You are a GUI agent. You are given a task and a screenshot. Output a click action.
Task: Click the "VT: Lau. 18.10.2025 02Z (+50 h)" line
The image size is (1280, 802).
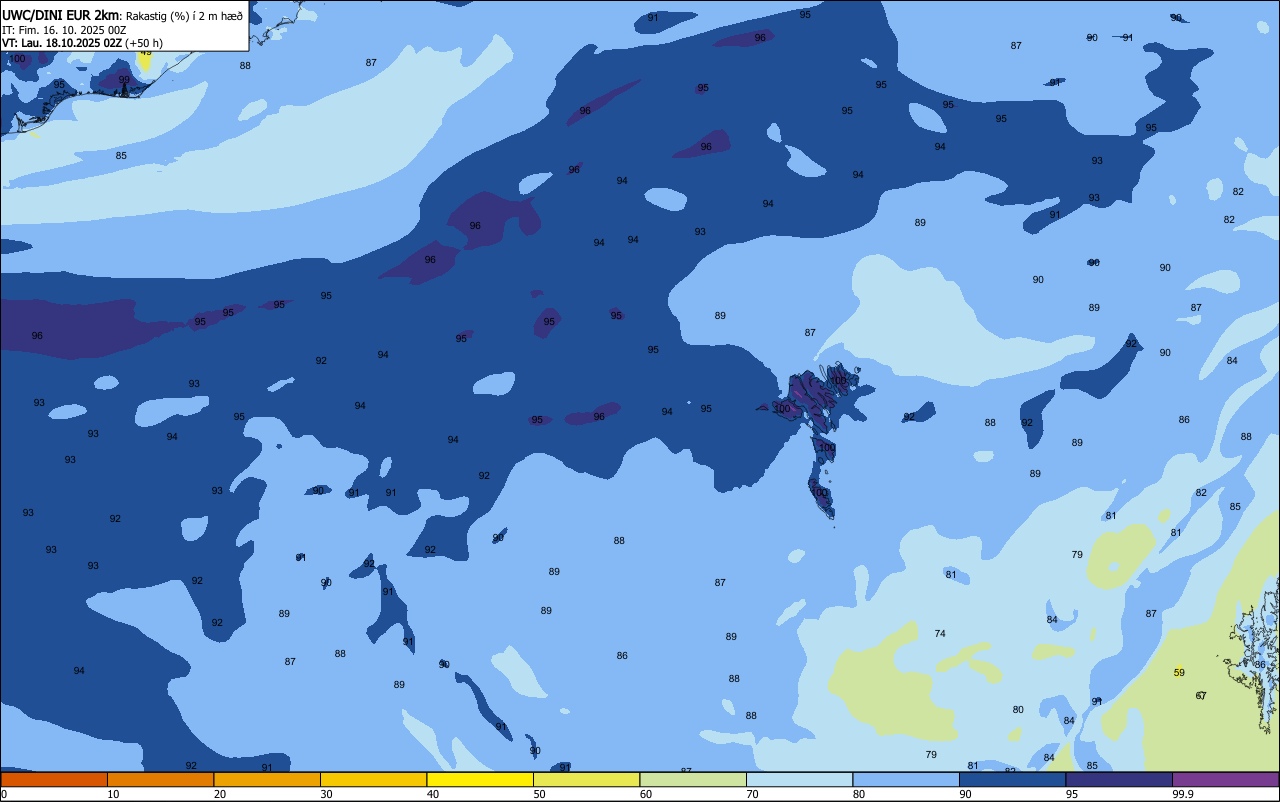click(x=82, y=43)
